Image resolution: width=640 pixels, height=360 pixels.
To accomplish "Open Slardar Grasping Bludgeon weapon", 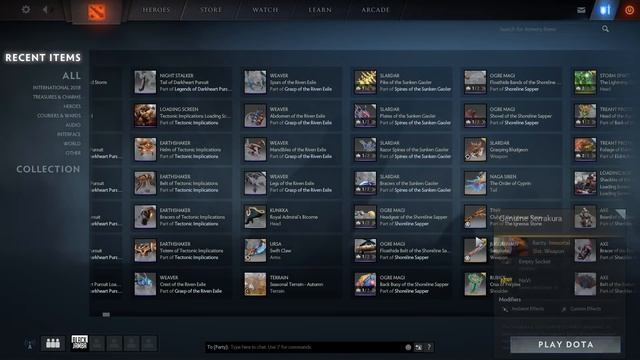I will (512, 149).
